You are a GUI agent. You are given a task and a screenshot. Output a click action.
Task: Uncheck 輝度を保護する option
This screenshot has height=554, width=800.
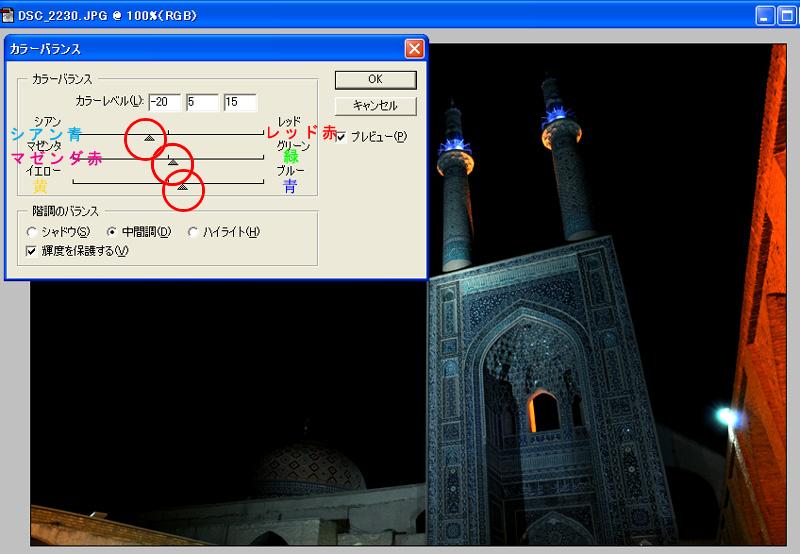[32, 250]
